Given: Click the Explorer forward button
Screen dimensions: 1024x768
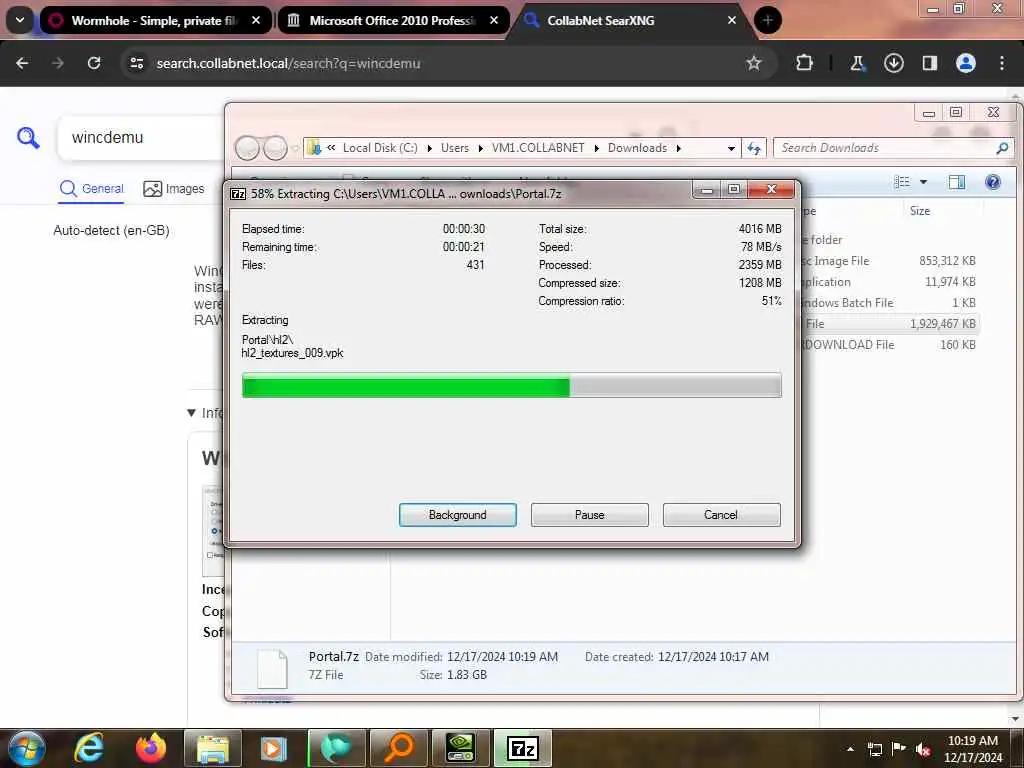Looking at the screenshot, I should coord(275,148).
